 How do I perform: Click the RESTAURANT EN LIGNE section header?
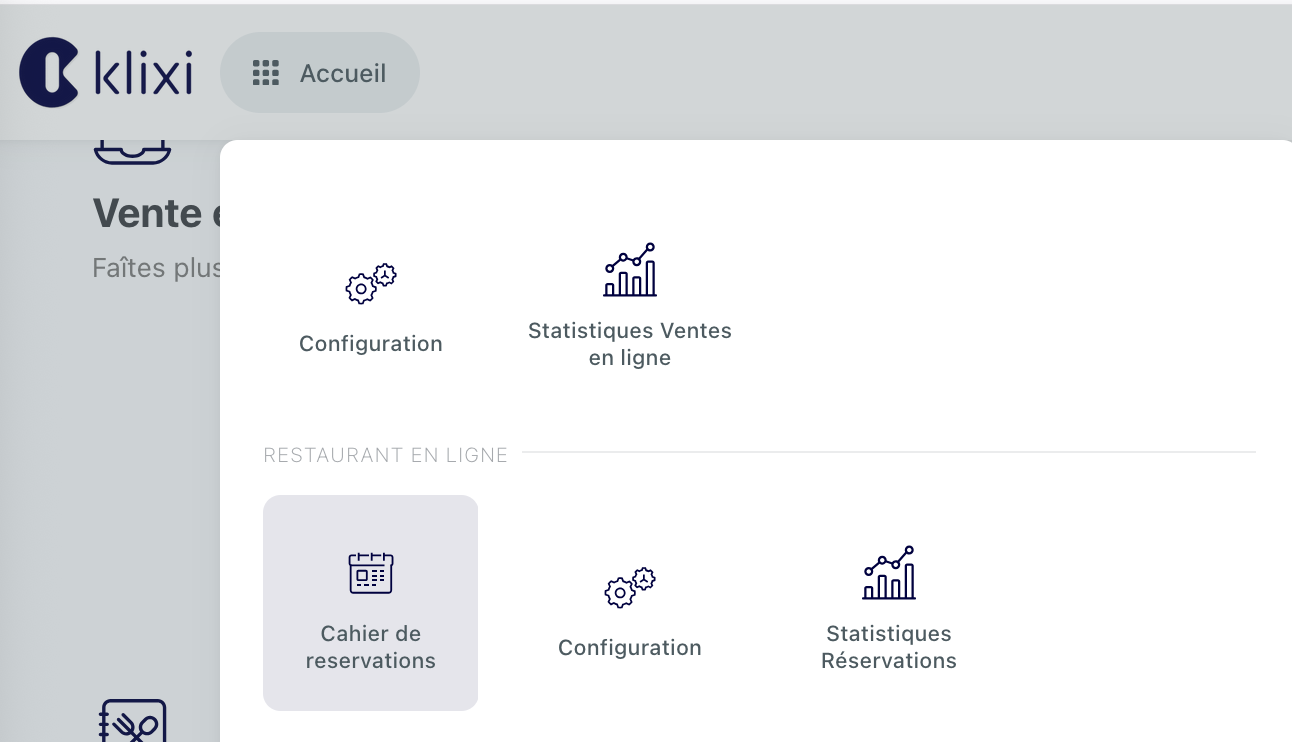tap(385, 456)
